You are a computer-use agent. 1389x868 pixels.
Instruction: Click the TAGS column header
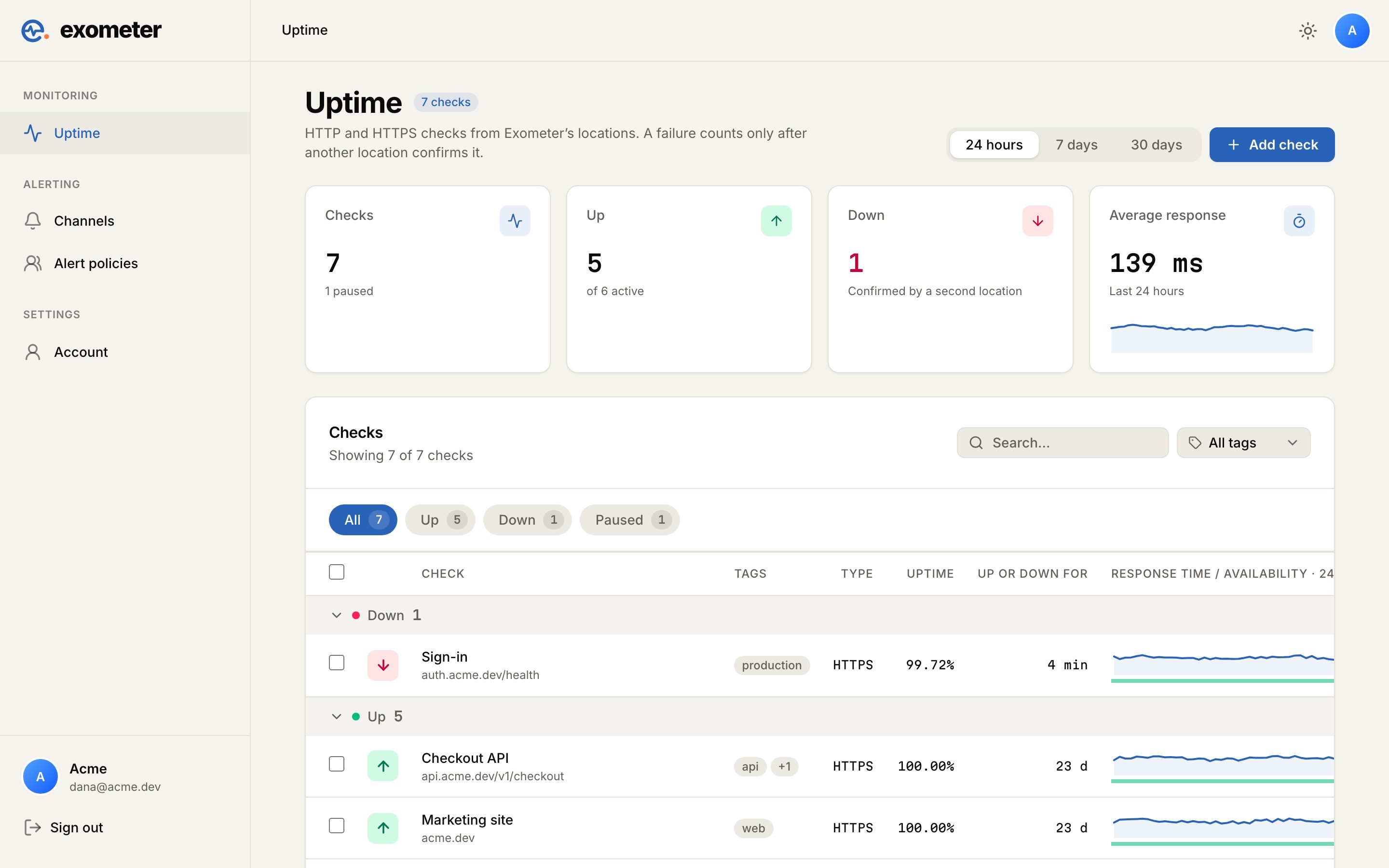coord(750,573)
